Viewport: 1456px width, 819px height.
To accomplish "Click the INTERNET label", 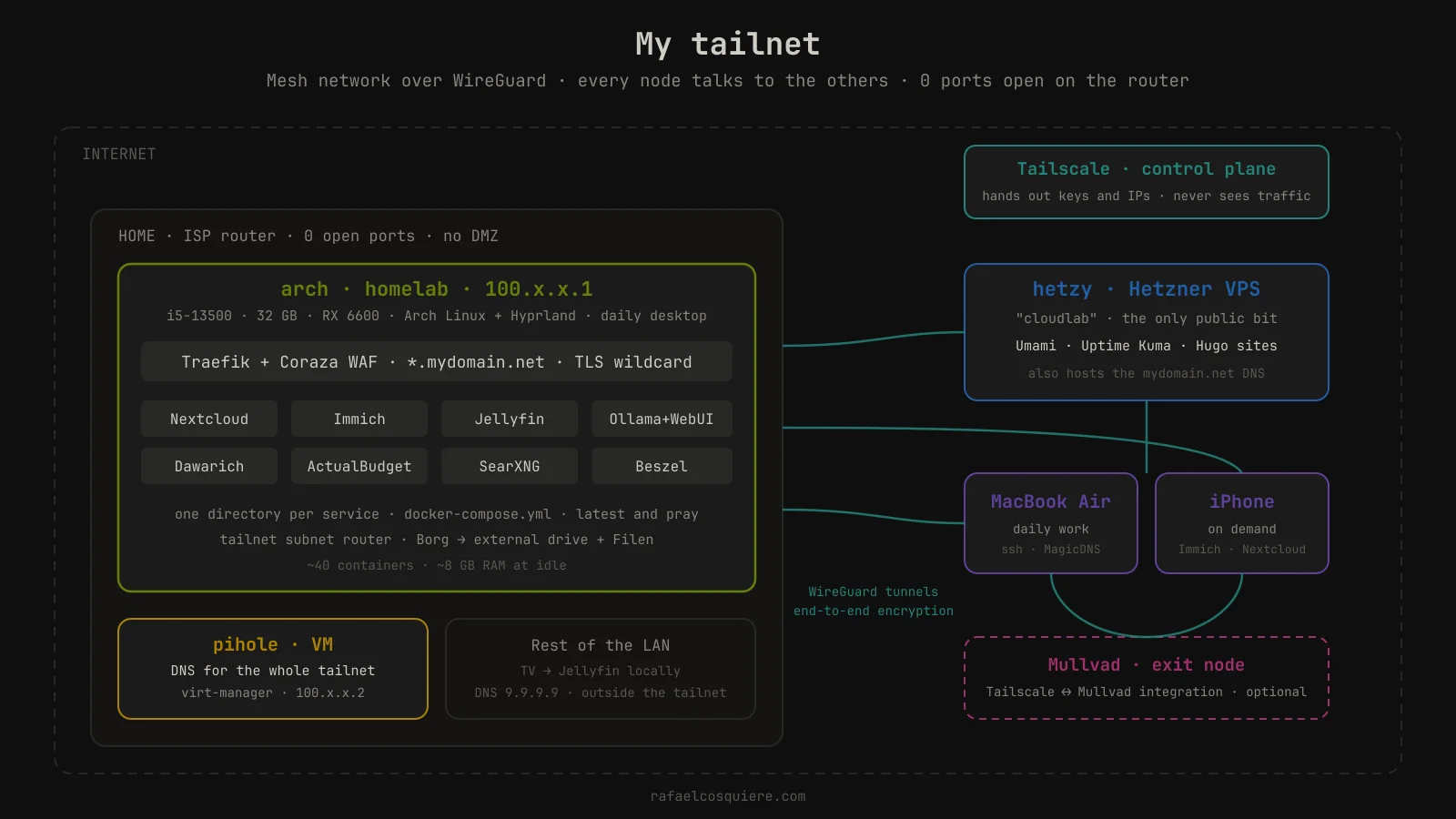I will pos(119,154).
